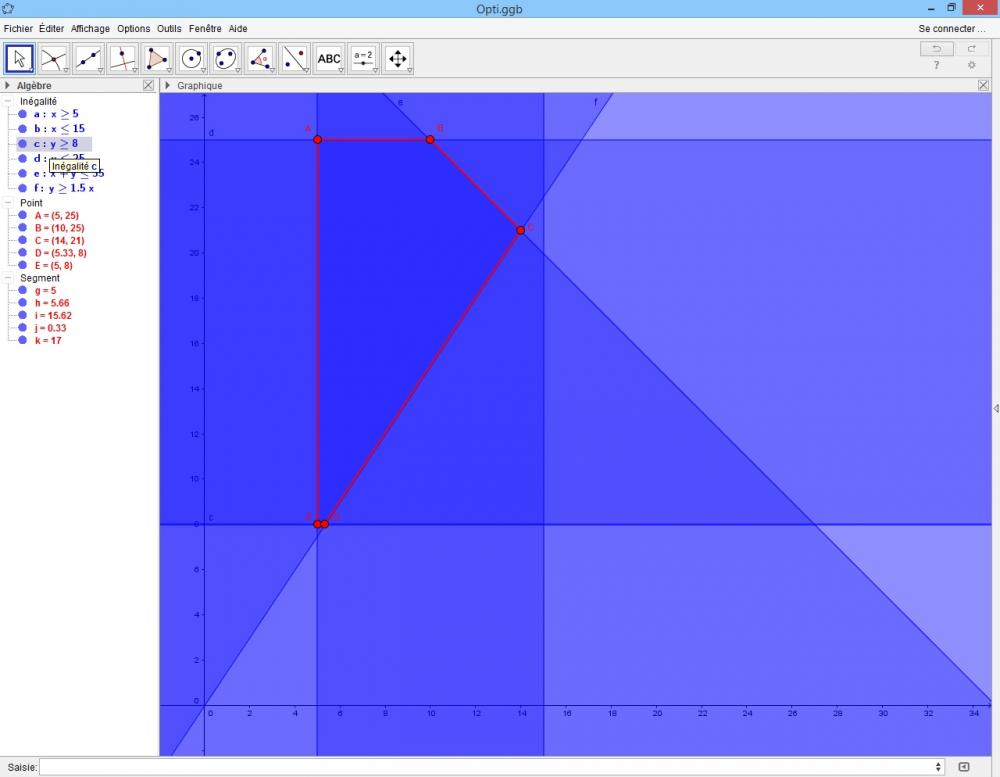Collapse the Point tree group
Viewport: 1000px width, 777px height.
pyautogui.click(x=8, y=203)
